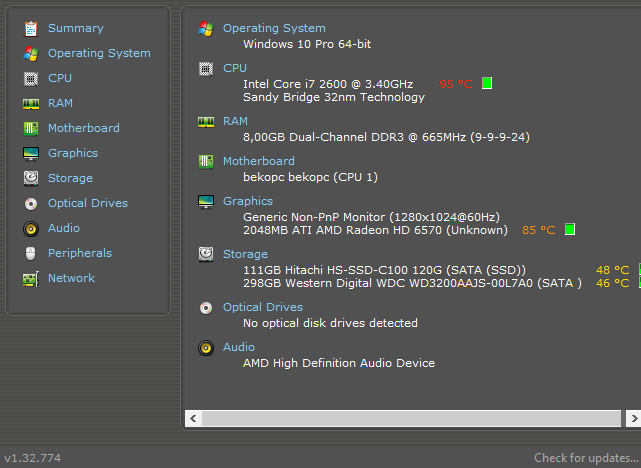Click the RAM module icon in sidebar
641x468 pixels.
31,103
